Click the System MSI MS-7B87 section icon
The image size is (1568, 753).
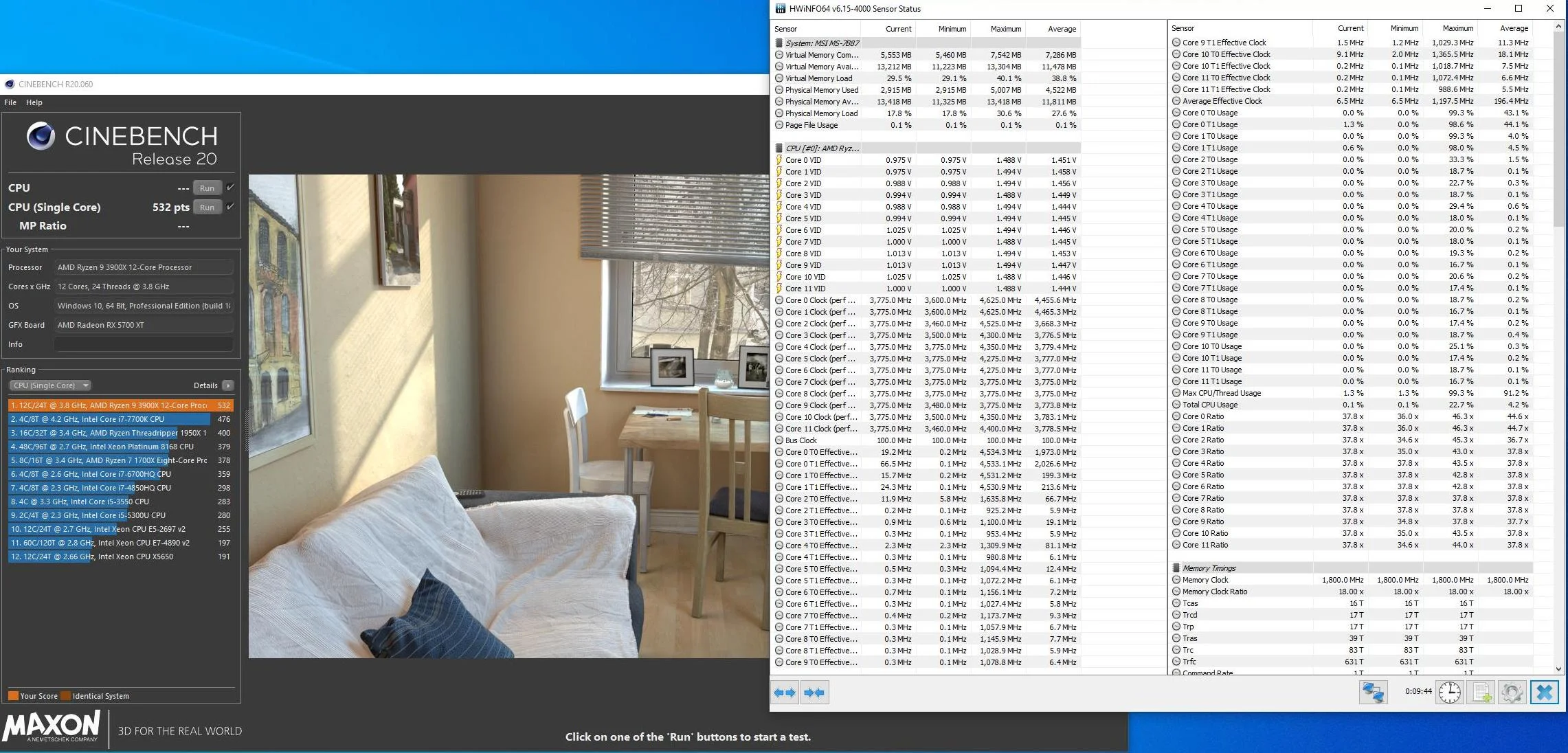point(779,43)
